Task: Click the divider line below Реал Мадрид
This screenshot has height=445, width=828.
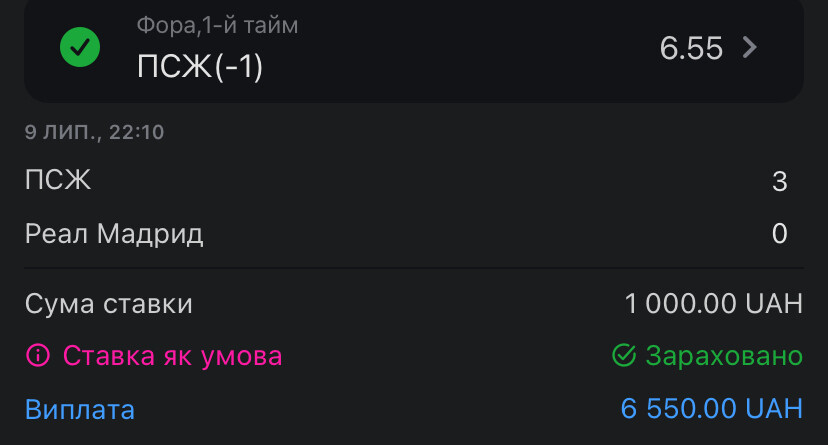Action: [x=414, y=268]
